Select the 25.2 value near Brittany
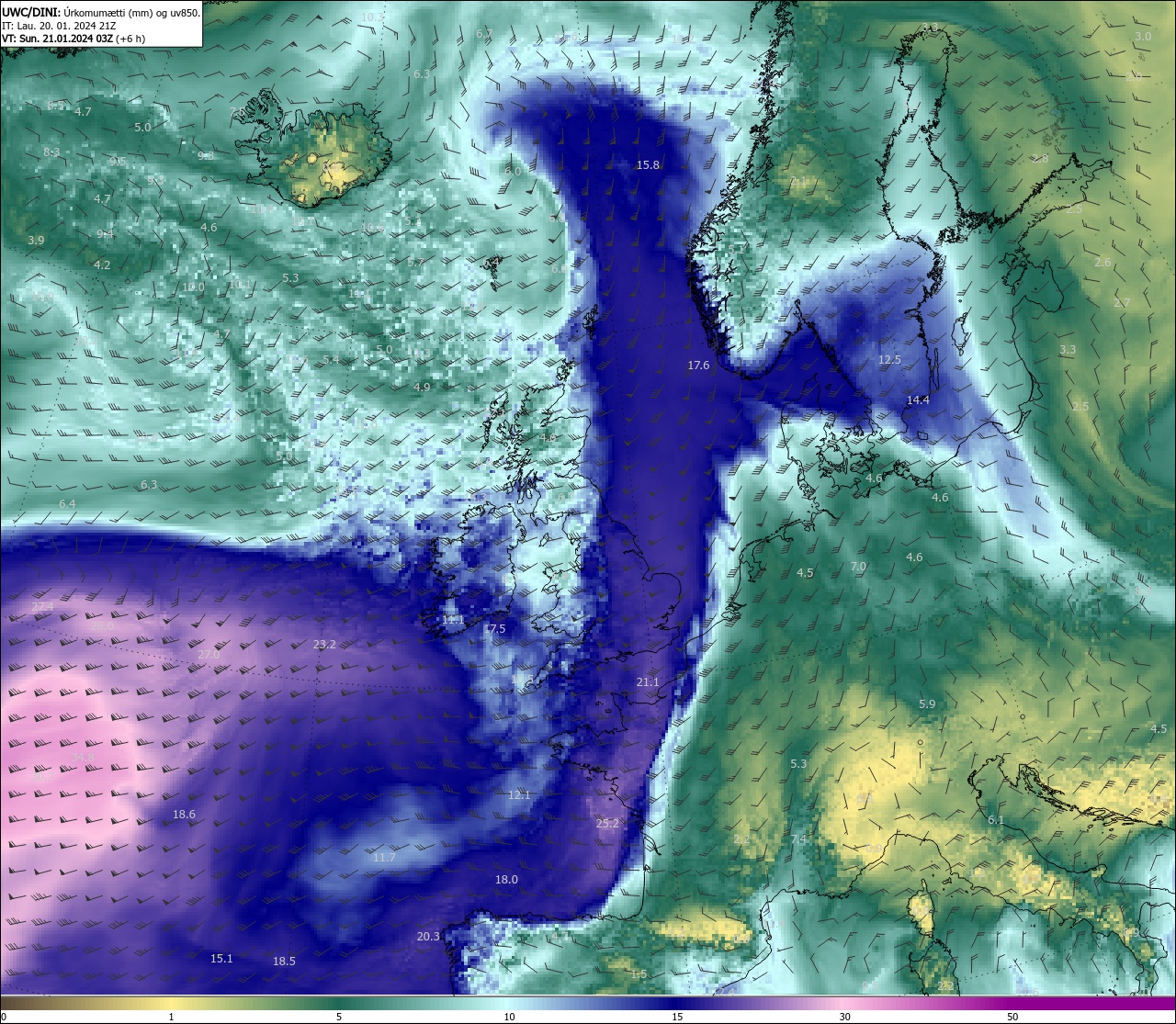Screen dimensions: 1176x1024 [x=607, y=824]
